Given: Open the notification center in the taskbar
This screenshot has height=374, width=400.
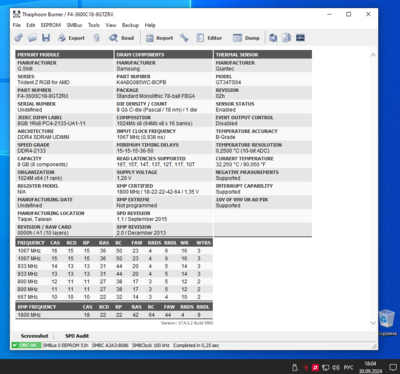Looking at the screenshot, I should [x=393, y=367].
